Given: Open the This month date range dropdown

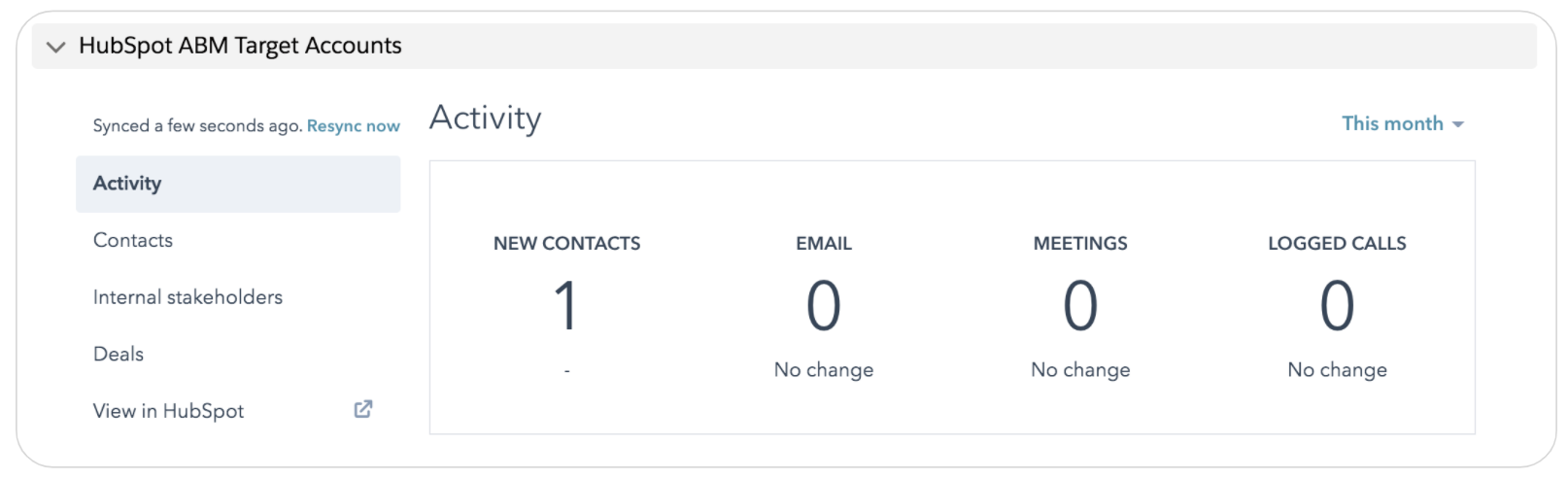Looking at the screenshot, I should point(1392,123).
